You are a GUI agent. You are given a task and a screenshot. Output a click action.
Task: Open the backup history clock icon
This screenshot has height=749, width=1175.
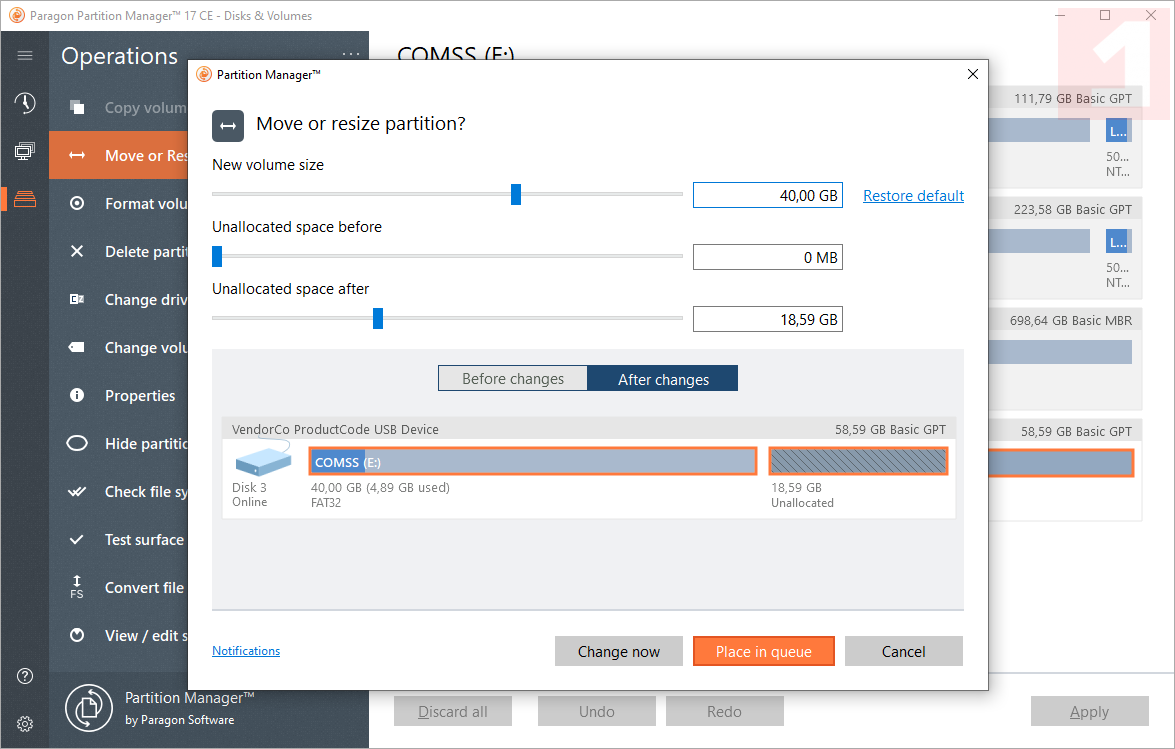click(25, 103)
